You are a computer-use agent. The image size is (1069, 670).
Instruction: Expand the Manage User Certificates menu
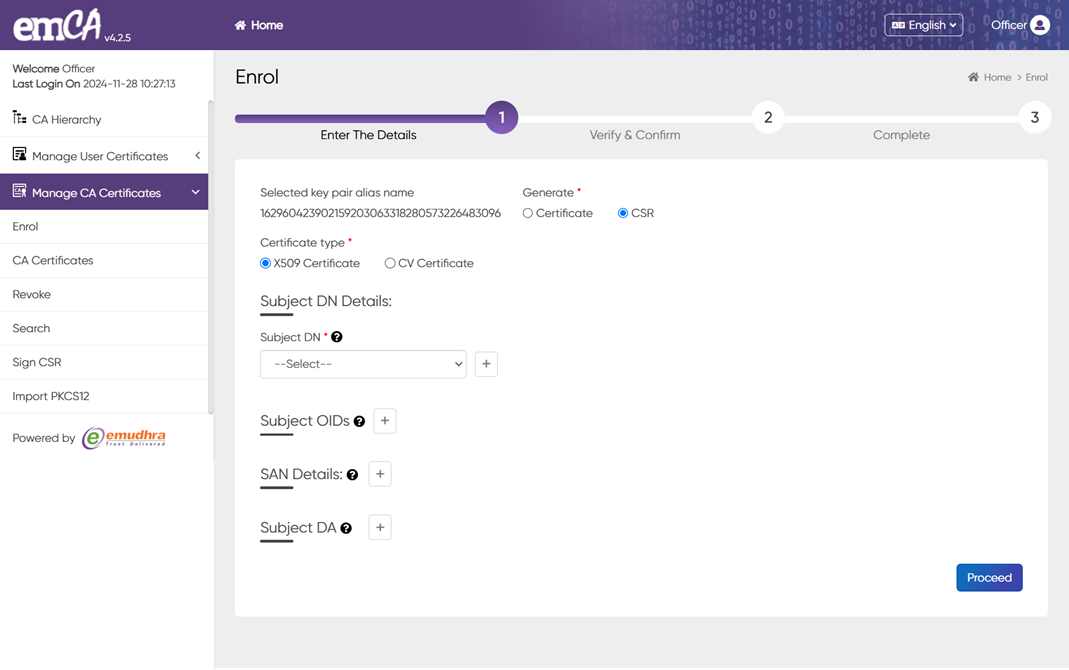coord(104,156)
